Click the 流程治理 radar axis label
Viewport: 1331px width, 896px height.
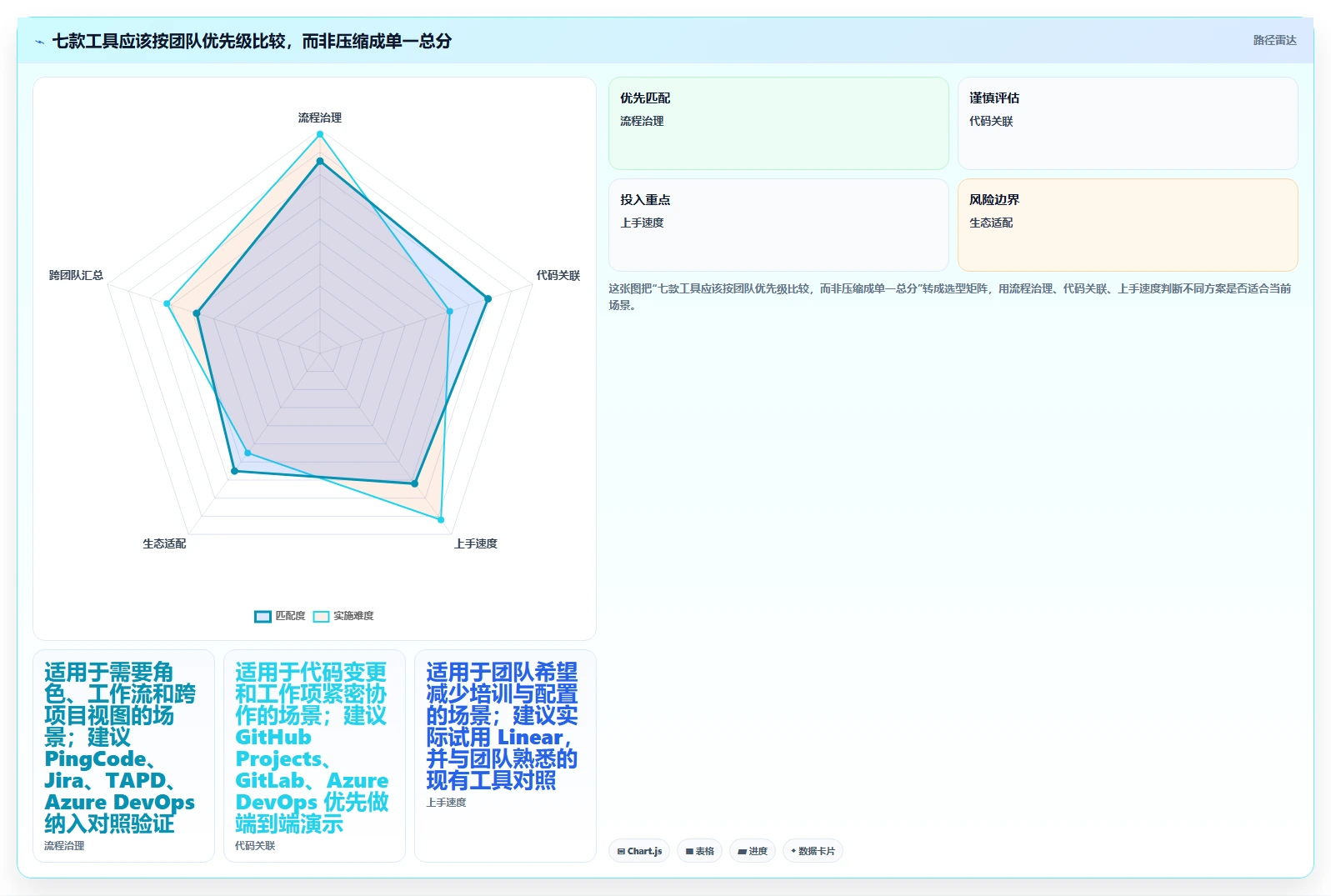[320, 118]
